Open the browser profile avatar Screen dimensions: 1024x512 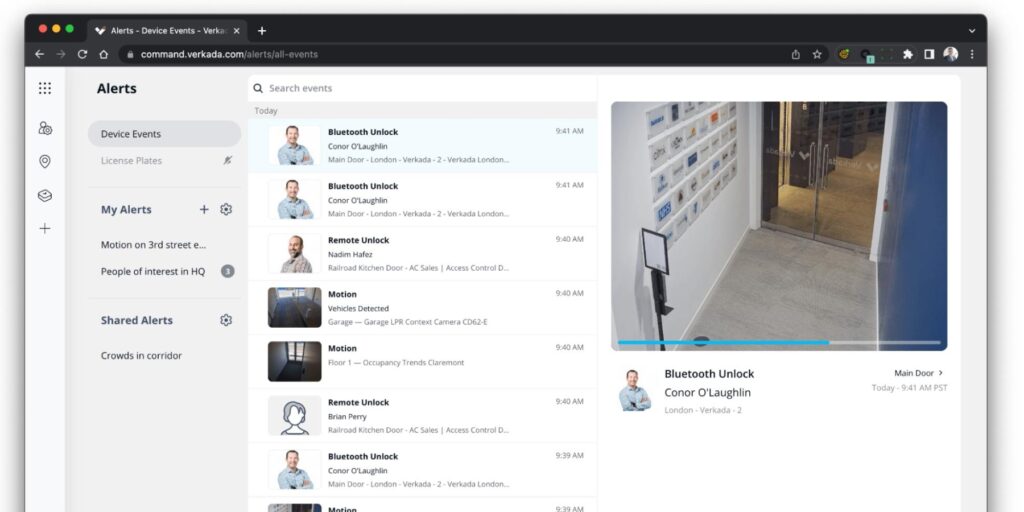[x=950, y=54]
